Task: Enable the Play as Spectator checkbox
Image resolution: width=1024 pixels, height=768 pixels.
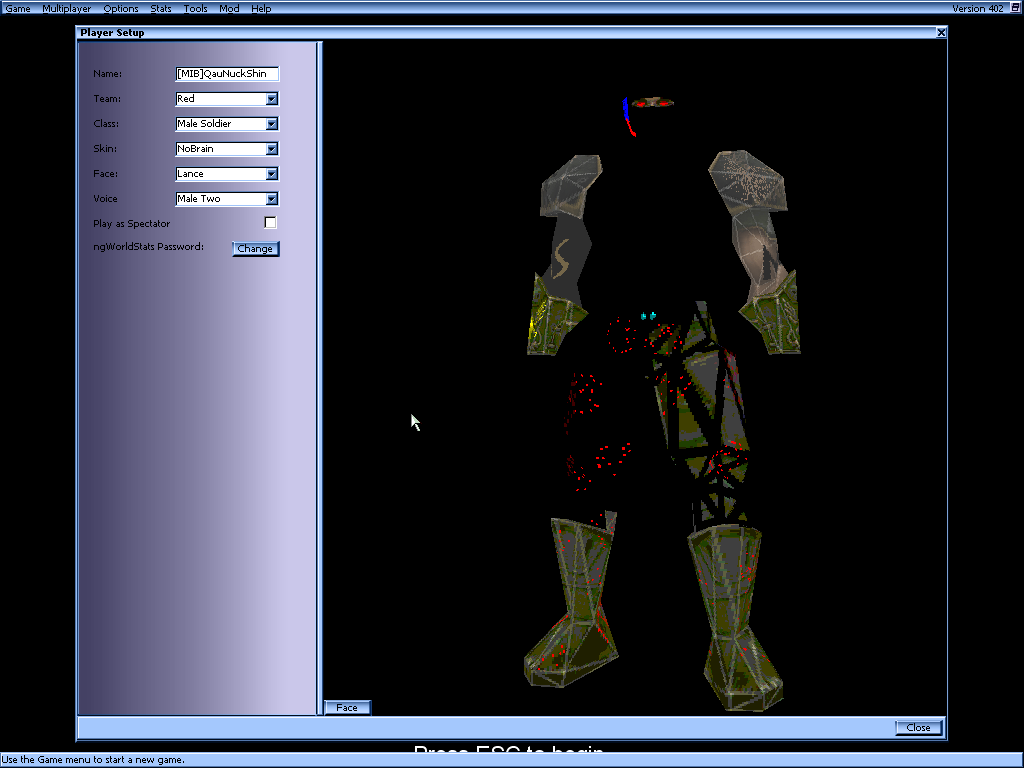Action: tap(269, 222)
